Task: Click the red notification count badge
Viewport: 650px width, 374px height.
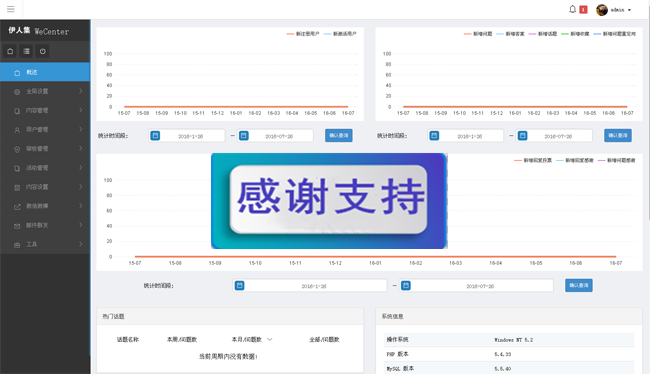Action: [583, 9]
